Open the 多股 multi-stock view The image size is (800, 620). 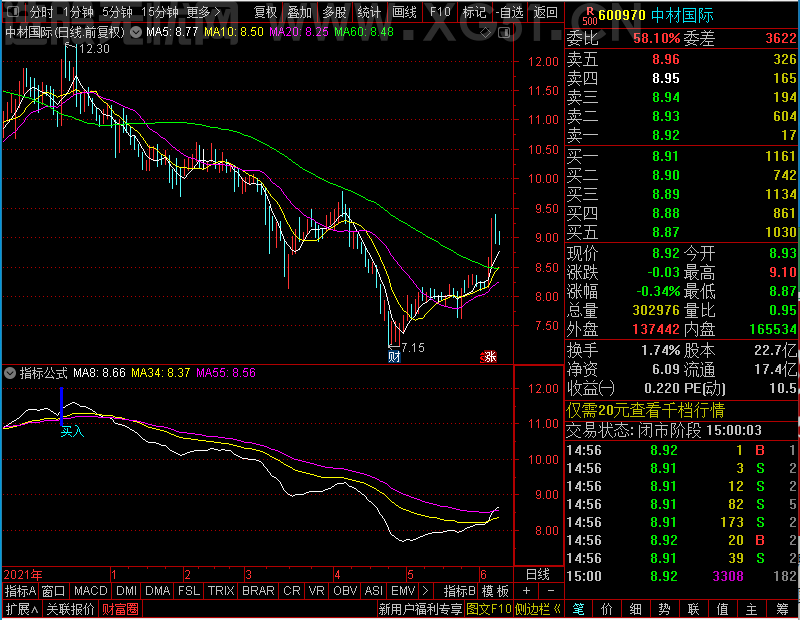(334, 12)
